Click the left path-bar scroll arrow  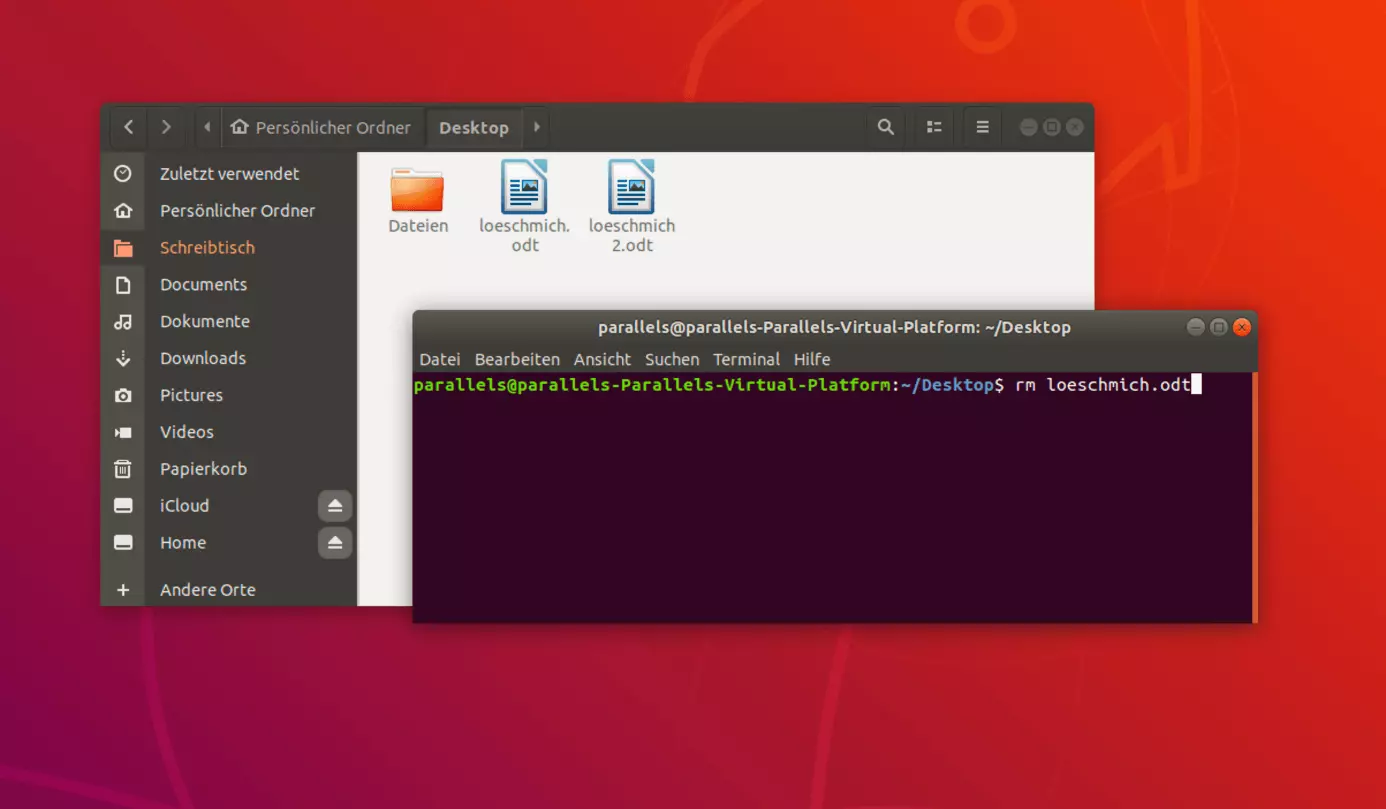[x=207, y=127]
